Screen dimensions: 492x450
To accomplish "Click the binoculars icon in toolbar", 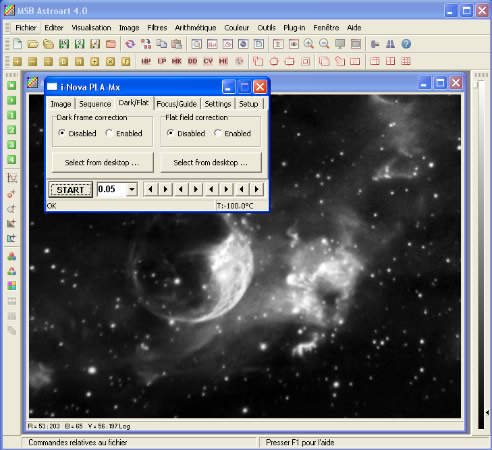I will point(390,44).
